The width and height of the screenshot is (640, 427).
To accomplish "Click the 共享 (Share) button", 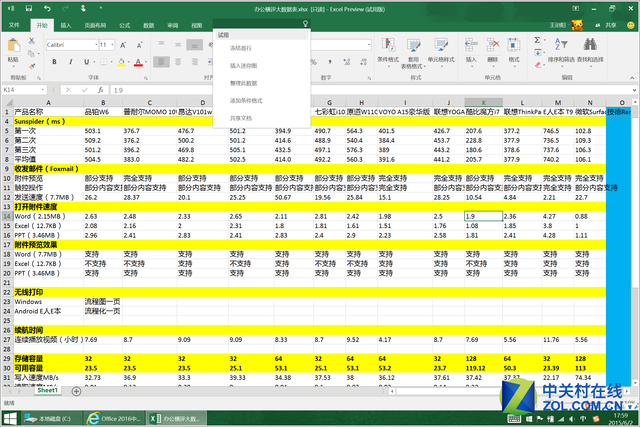I will [607, 25].
